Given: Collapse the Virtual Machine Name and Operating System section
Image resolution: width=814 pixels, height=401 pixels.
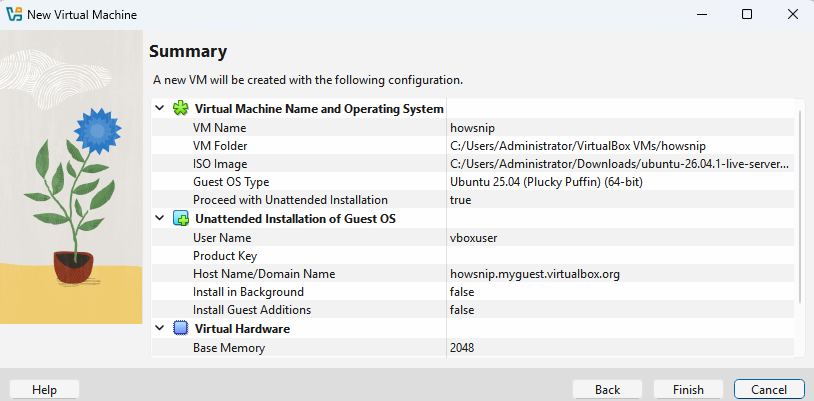Looking at the screenshot, I should click(160, 109).
